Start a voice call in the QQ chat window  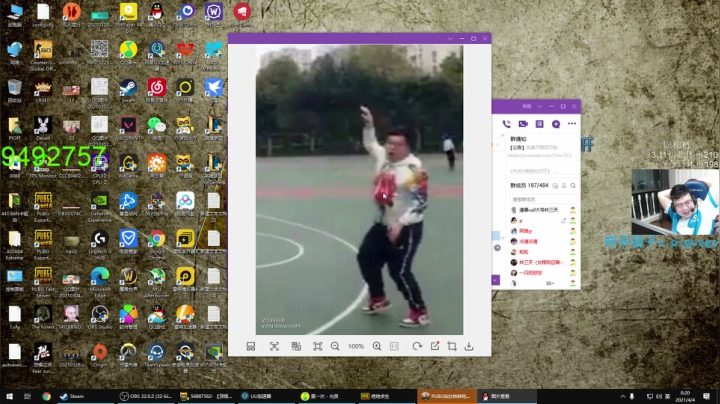tap(506, 124)
